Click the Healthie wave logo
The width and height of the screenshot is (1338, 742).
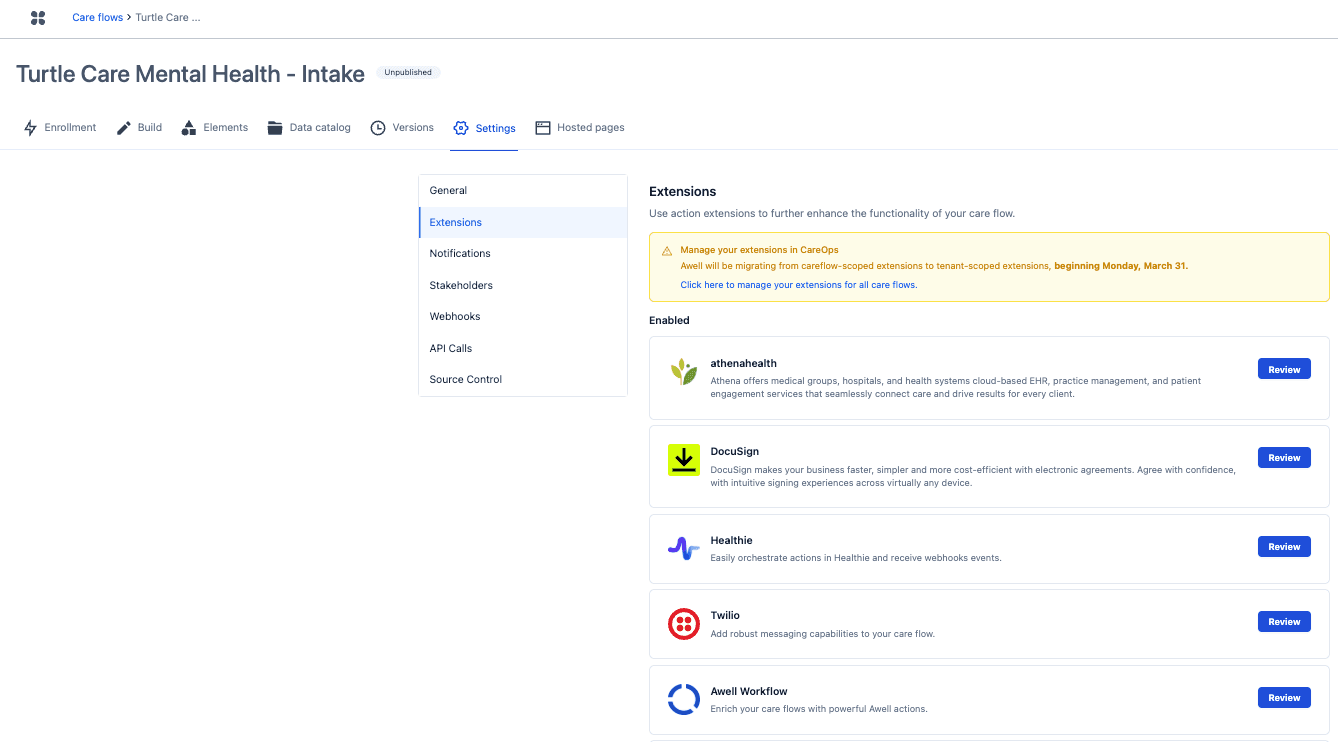(684, 548)
